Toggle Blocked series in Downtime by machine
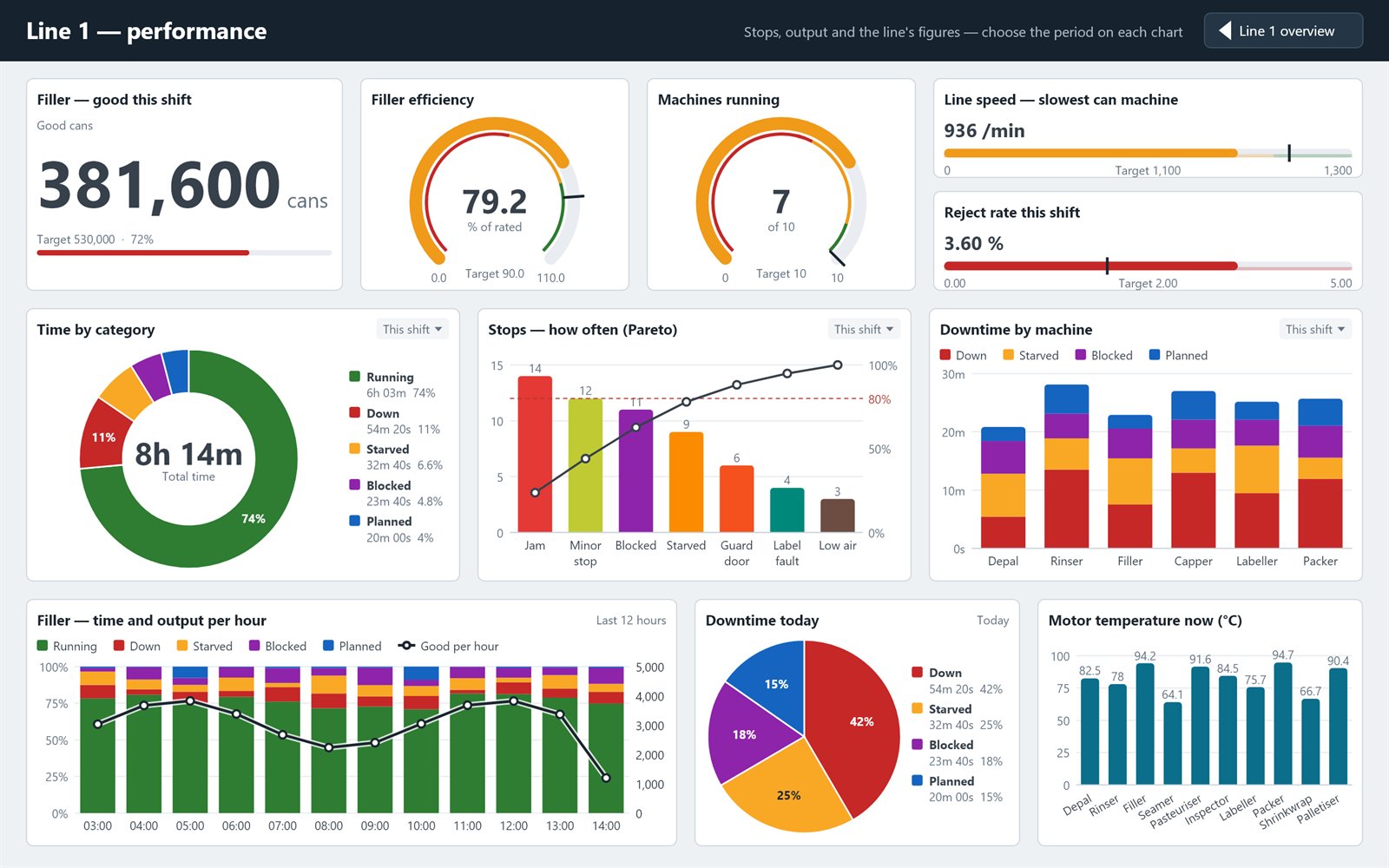1389x868 pixels. (1103, 355)
